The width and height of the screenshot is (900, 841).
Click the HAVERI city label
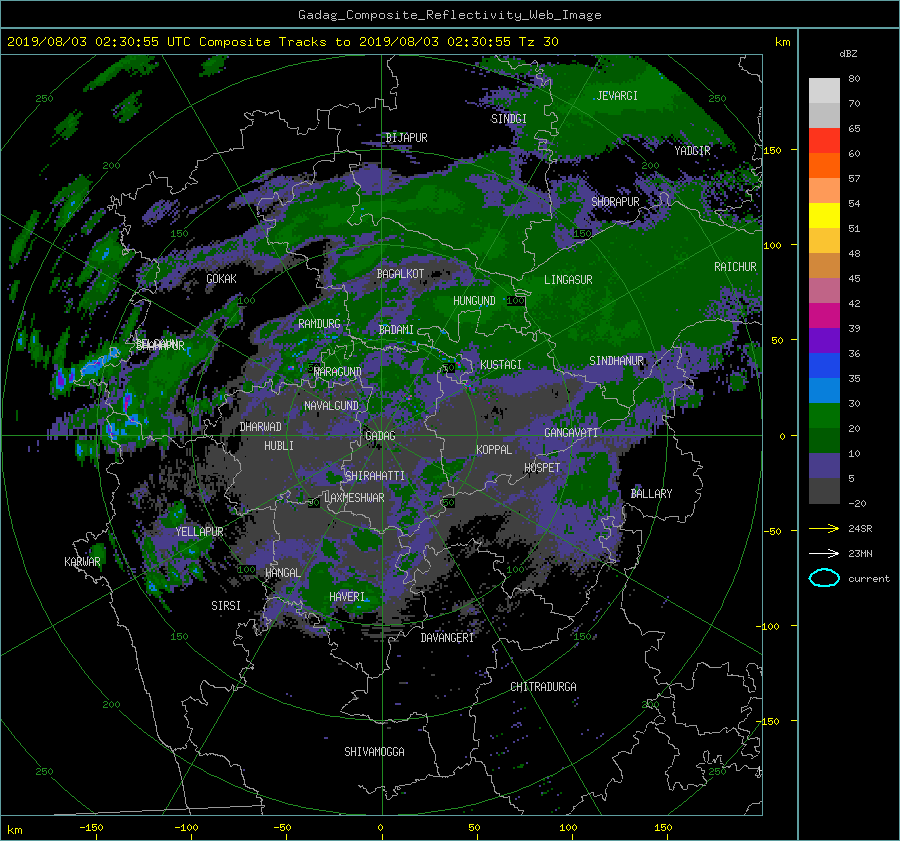coord(347,597)
